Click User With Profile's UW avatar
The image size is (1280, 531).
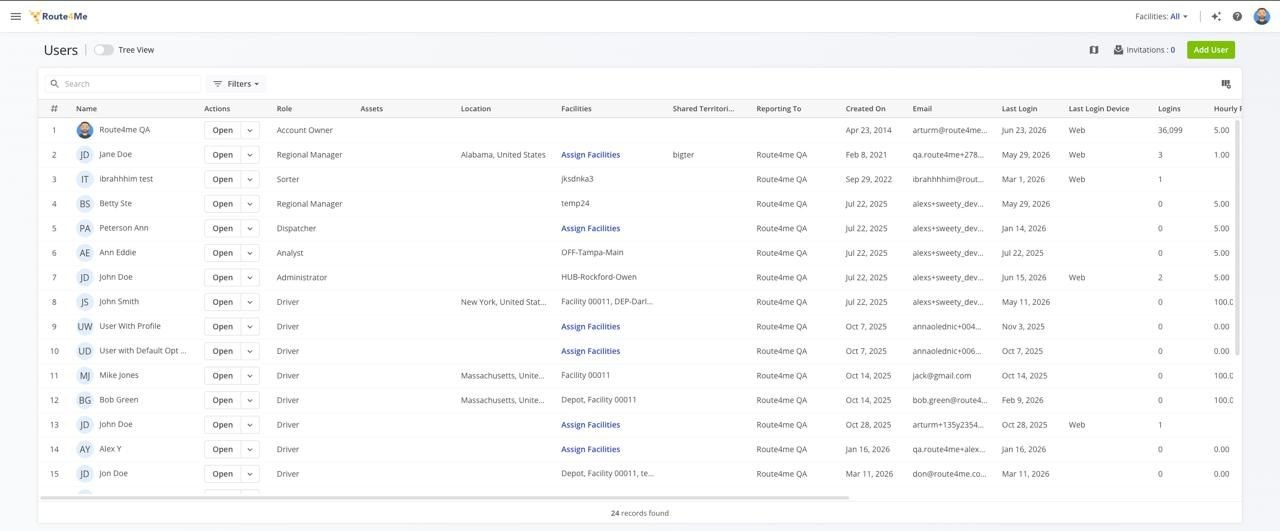pyautogui.click(x=85, y=326)
